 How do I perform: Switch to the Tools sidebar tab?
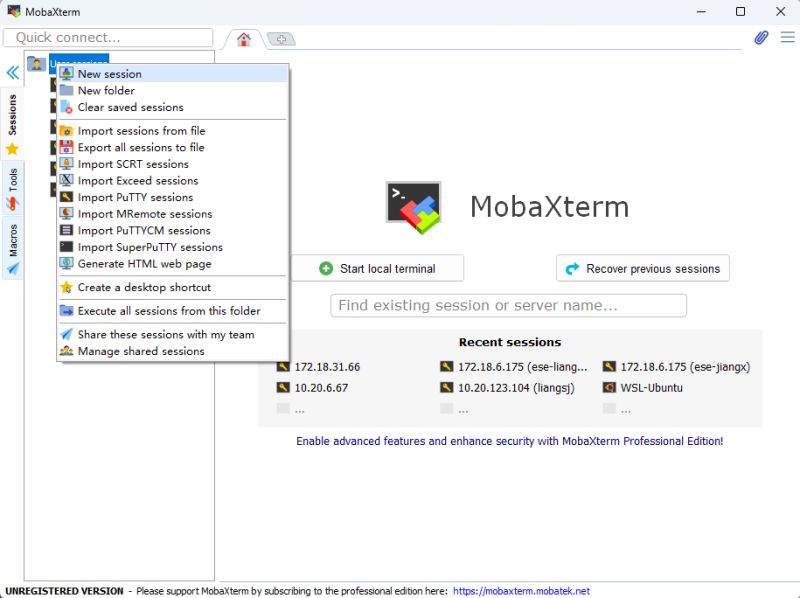pos(12,188)
